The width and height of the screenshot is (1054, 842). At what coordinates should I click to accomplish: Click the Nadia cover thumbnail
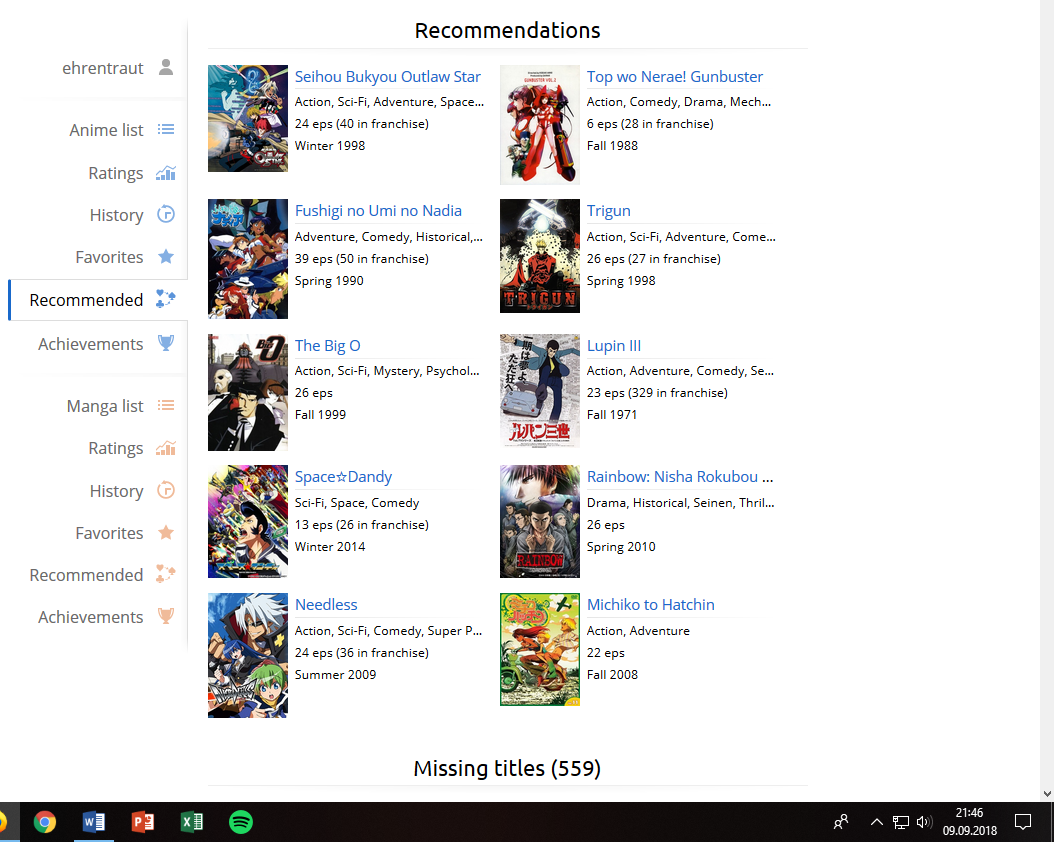(247, 259)
